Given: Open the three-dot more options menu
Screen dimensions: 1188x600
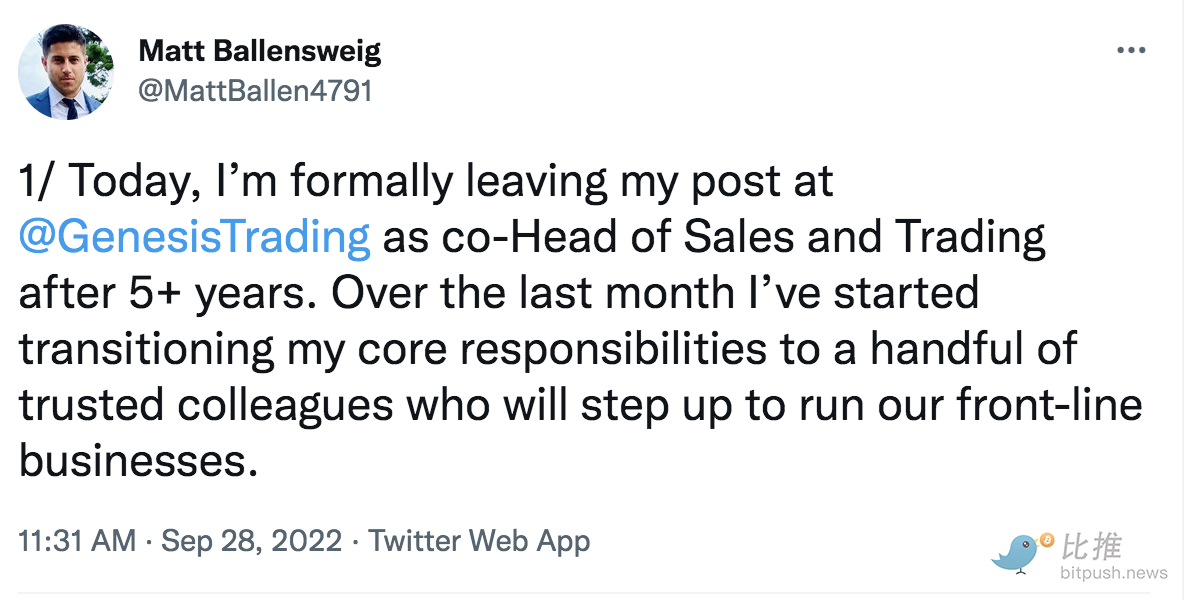Looking at the screenshot, I should (1131, 51).
